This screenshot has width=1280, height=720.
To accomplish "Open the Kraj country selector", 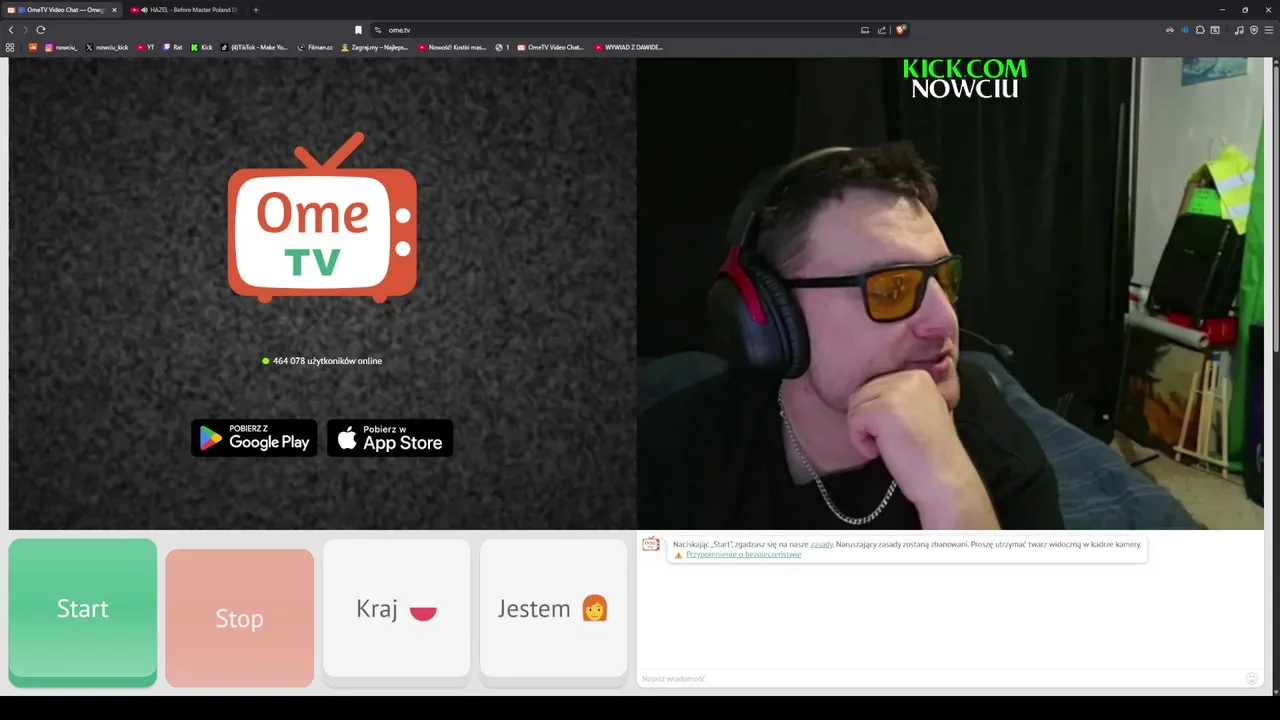I will [397, 612].
